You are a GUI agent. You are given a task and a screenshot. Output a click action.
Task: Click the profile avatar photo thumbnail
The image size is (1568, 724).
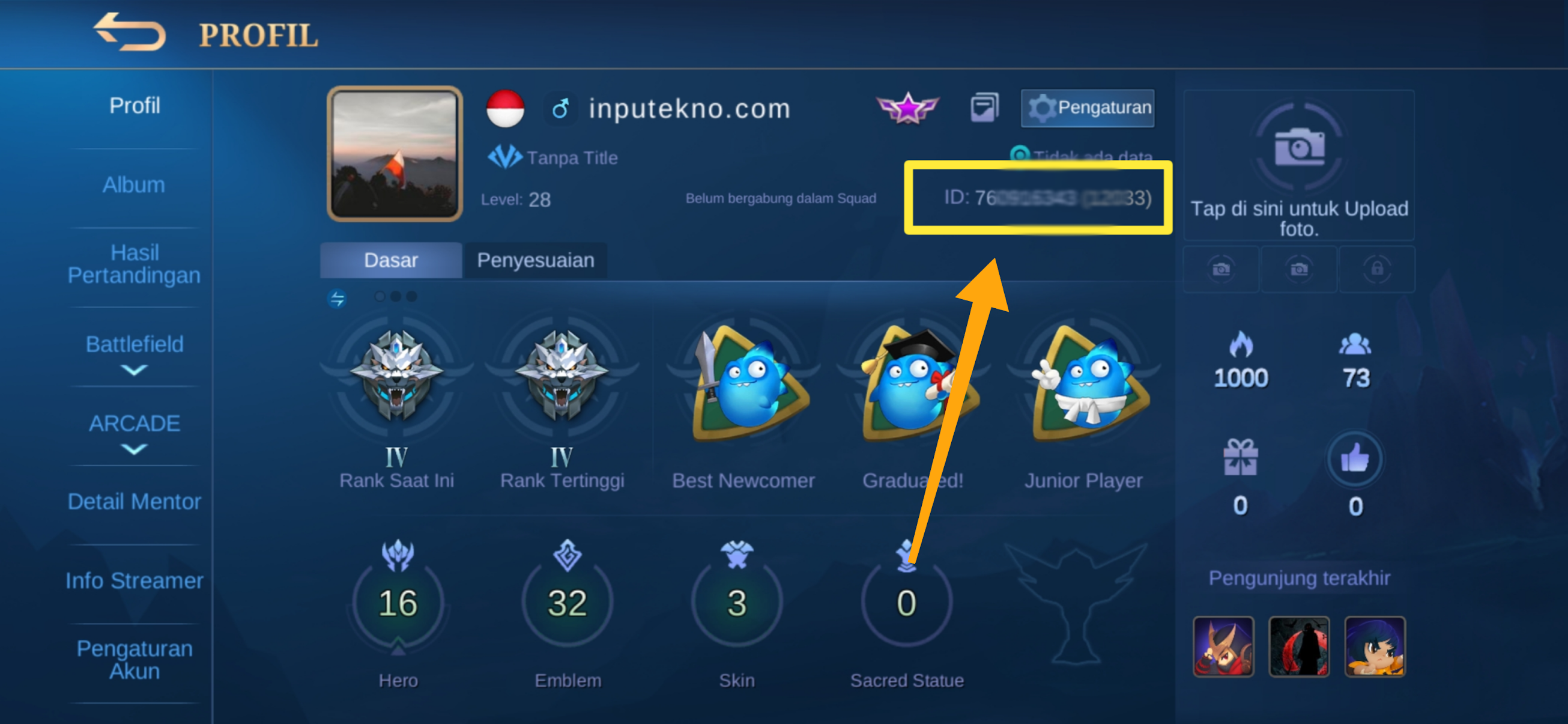(395, 153)
